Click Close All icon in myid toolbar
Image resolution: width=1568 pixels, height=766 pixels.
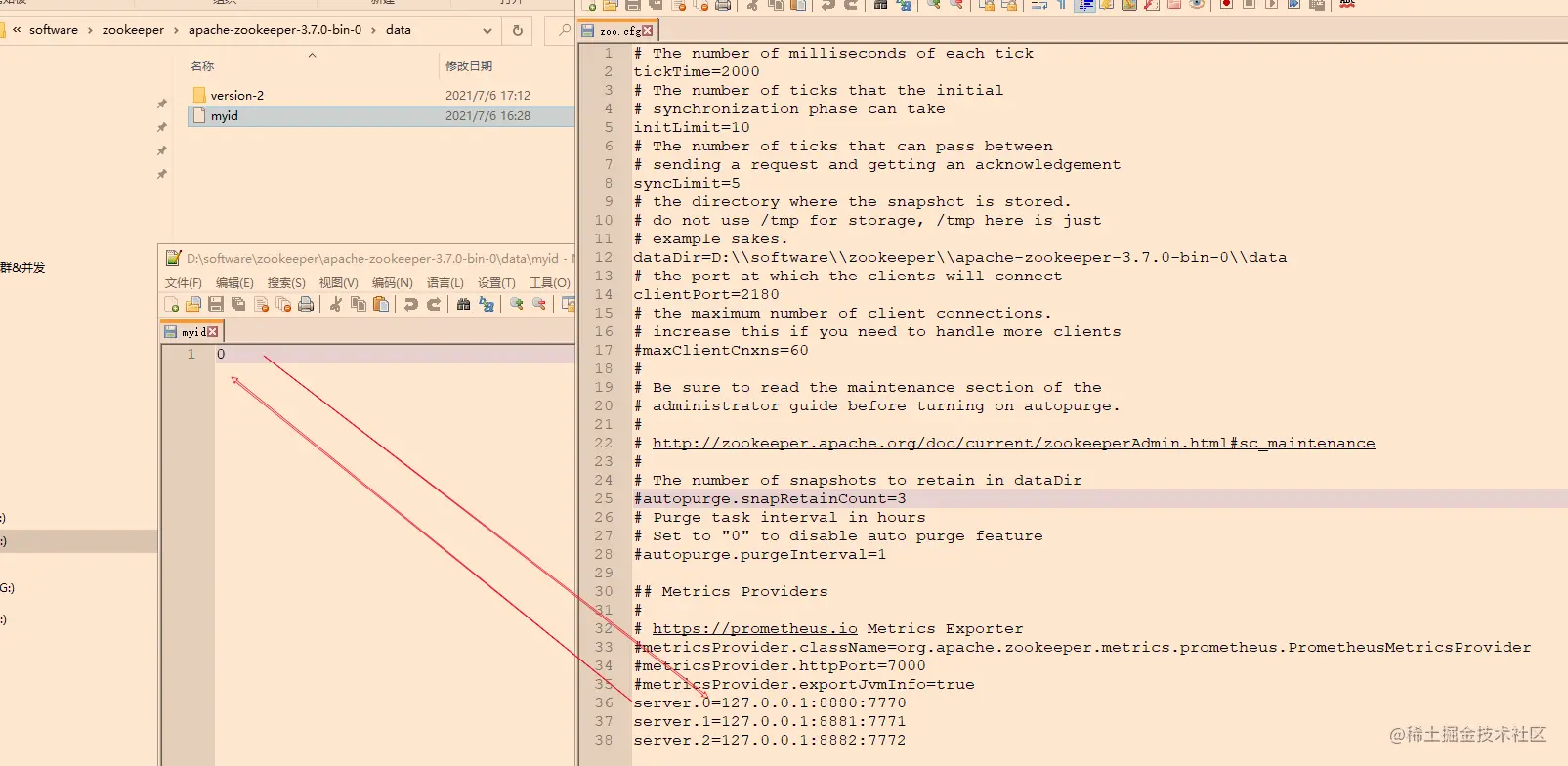point(283,305)
